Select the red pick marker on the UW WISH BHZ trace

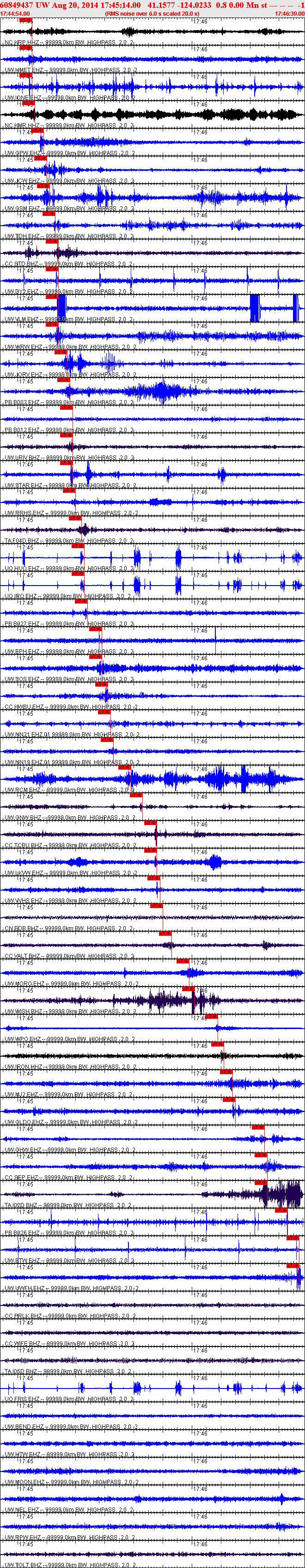click(x=189, y=989)
